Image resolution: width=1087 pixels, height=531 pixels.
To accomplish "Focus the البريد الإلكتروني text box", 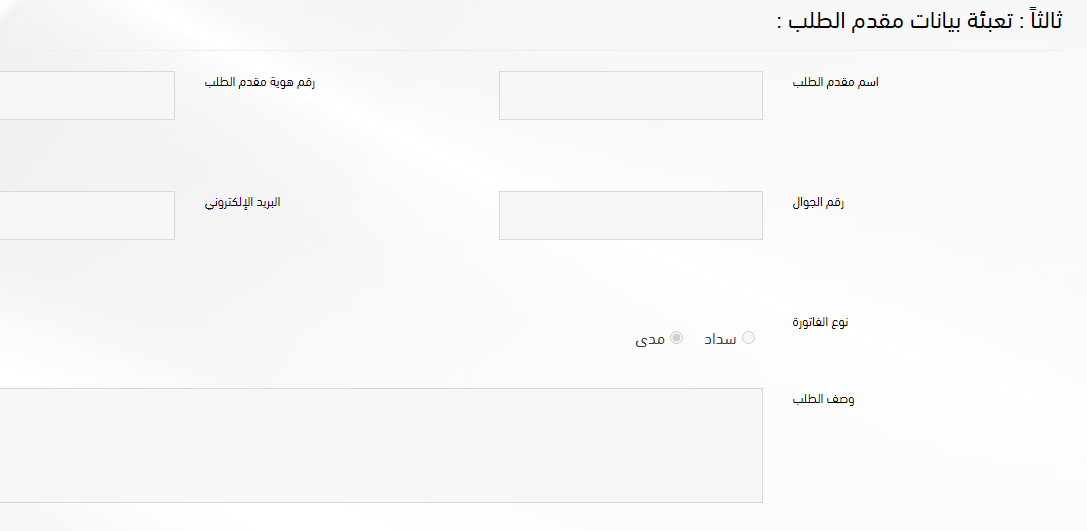I will tap(87, 216).
